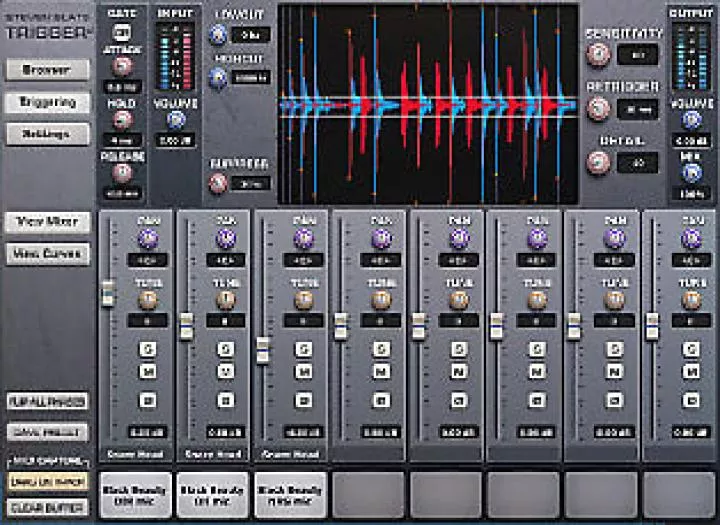Screen dimensions: 720x525
Task: Mute channel 2 with its M button
Action: (x=225, y=371)
